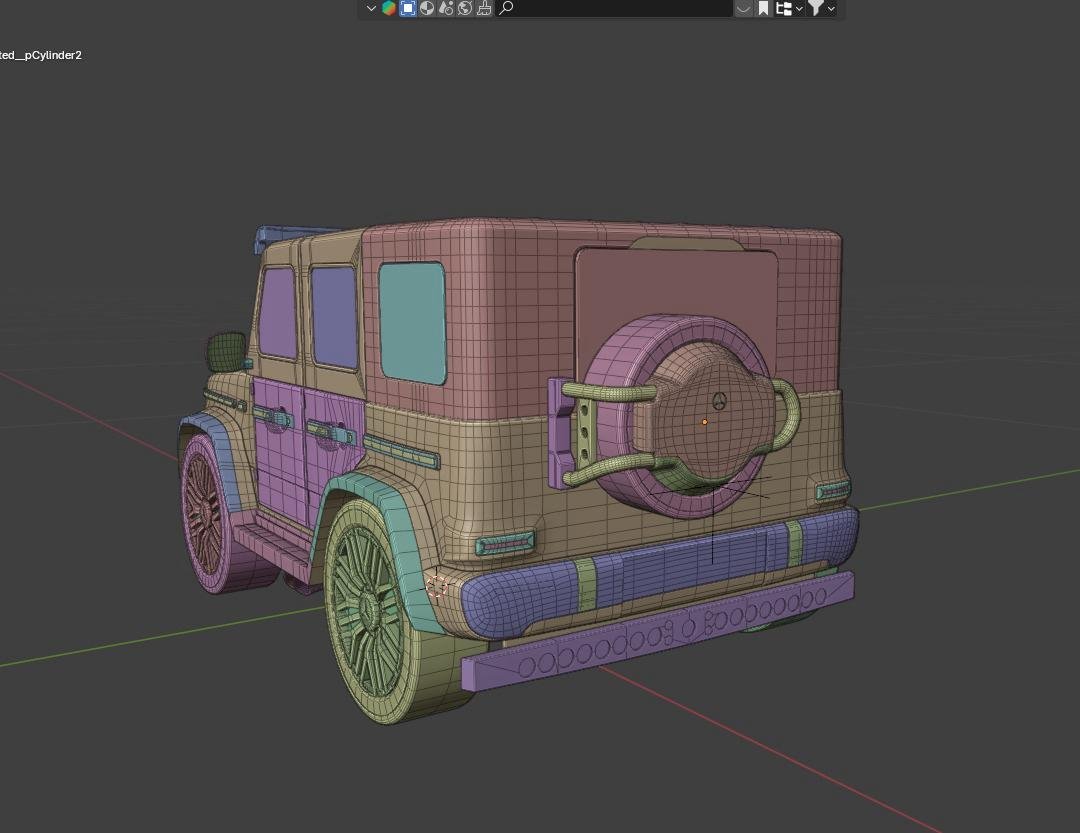Screen dimensions: 1080x833
Task: Click the funnel filter icon
Action: [816, 8]
